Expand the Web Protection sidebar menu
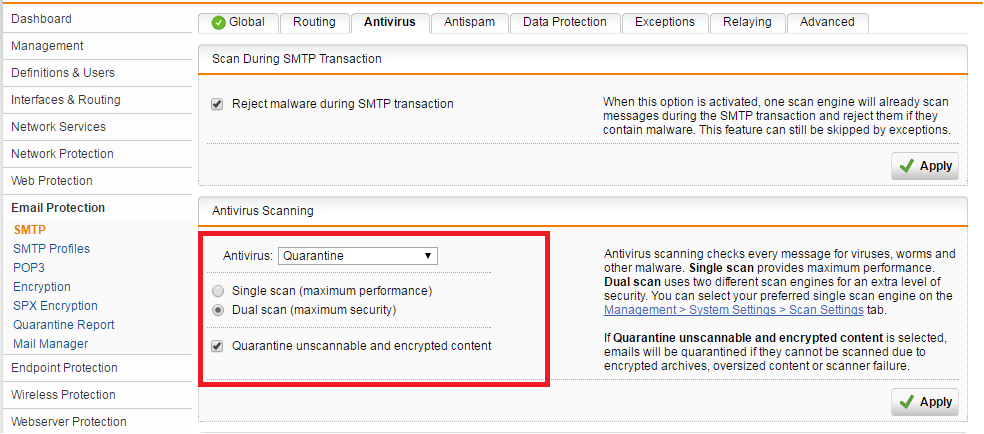This screenshot has height=434, width=984. tap(52, 181)
